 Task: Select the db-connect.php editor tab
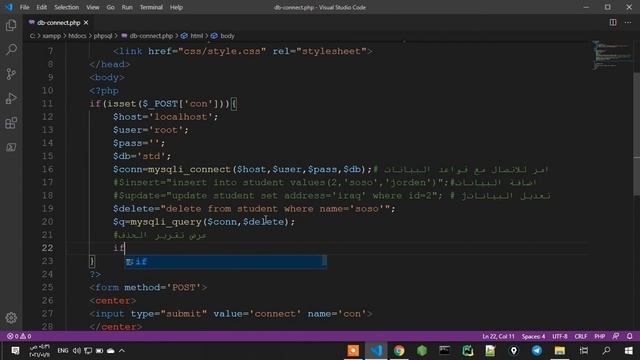coord(58,23)
